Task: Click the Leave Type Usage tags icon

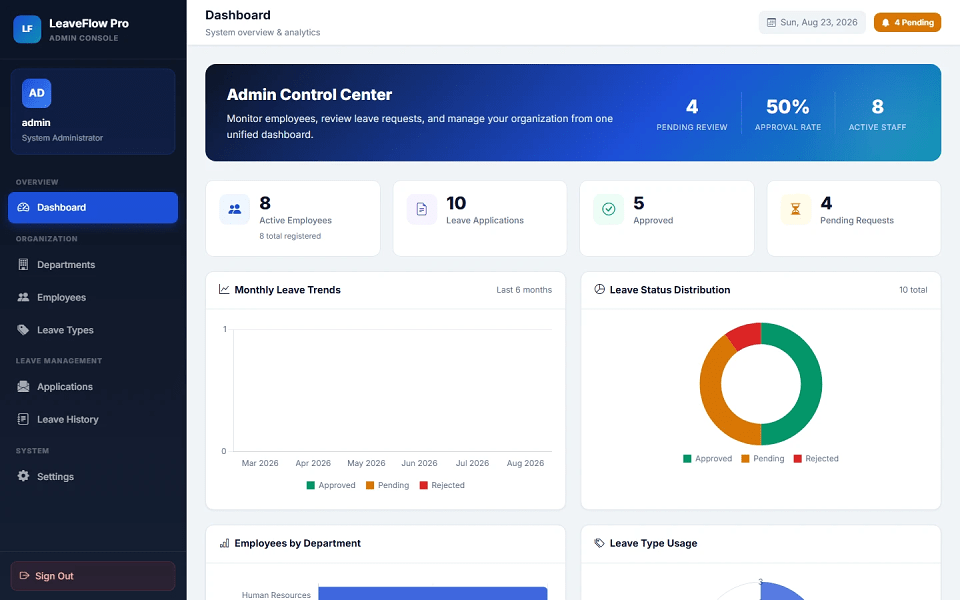Action: point(599,543)
